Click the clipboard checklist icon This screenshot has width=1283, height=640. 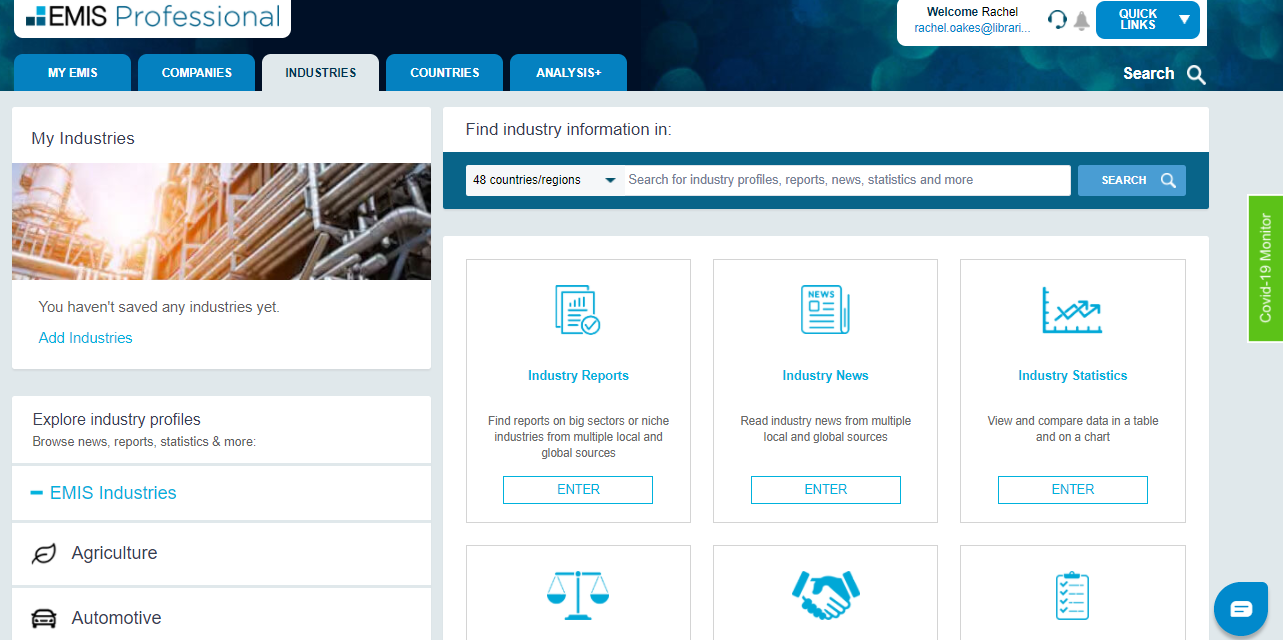tap(1072, 595)
